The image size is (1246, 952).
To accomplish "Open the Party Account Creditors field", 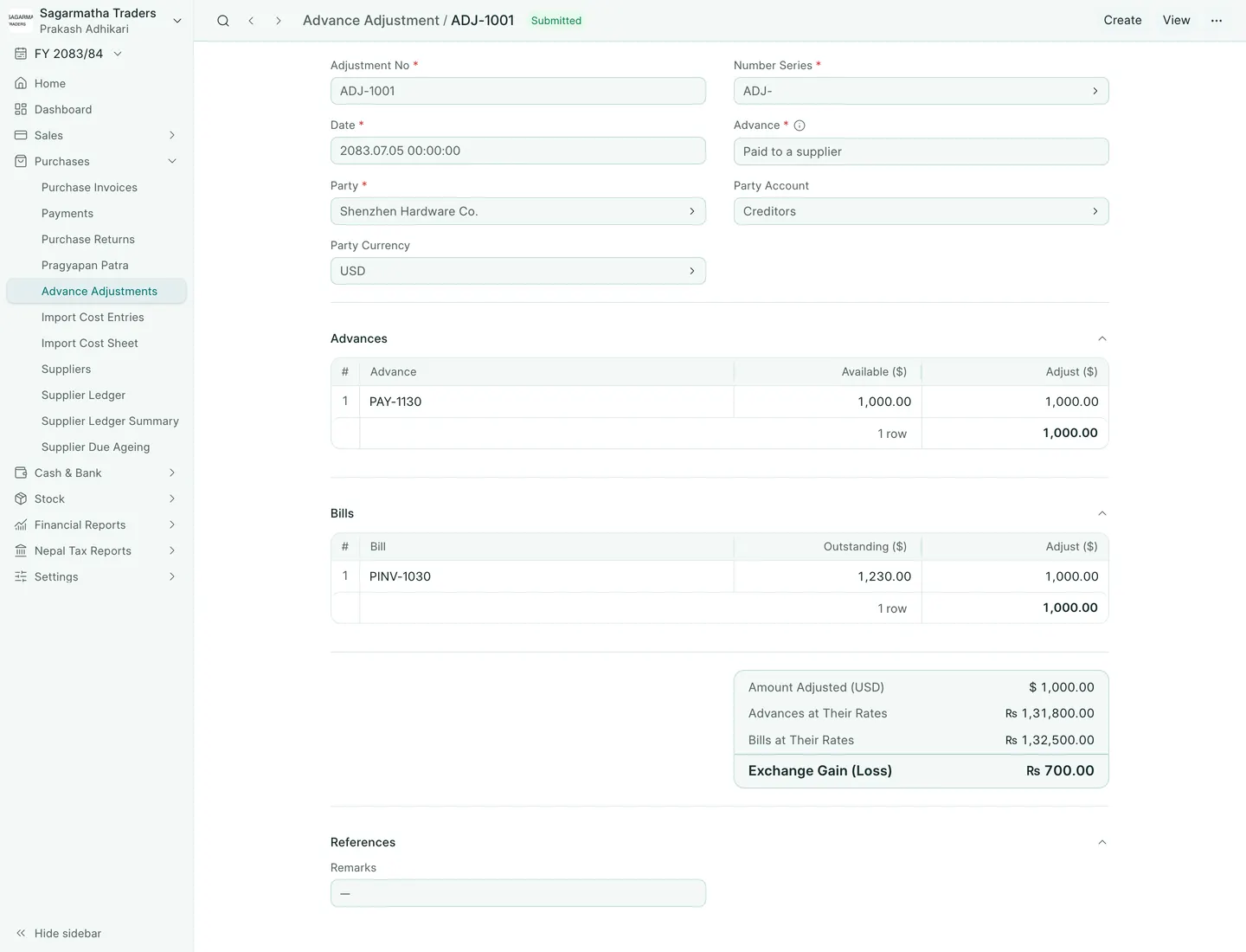I will coord(921,211).
